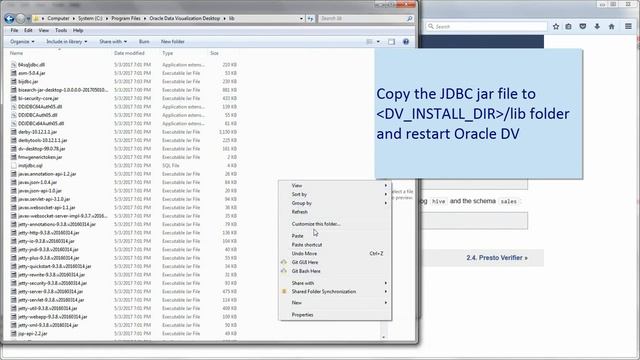Select the bijdbc.jar file
640x360 pixels.
click(28, 82)
